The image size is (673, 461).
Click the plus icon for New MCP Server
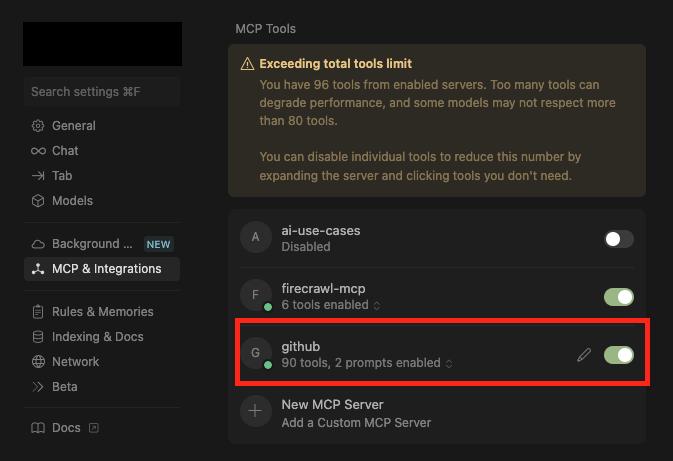click(x=256, y=412)
